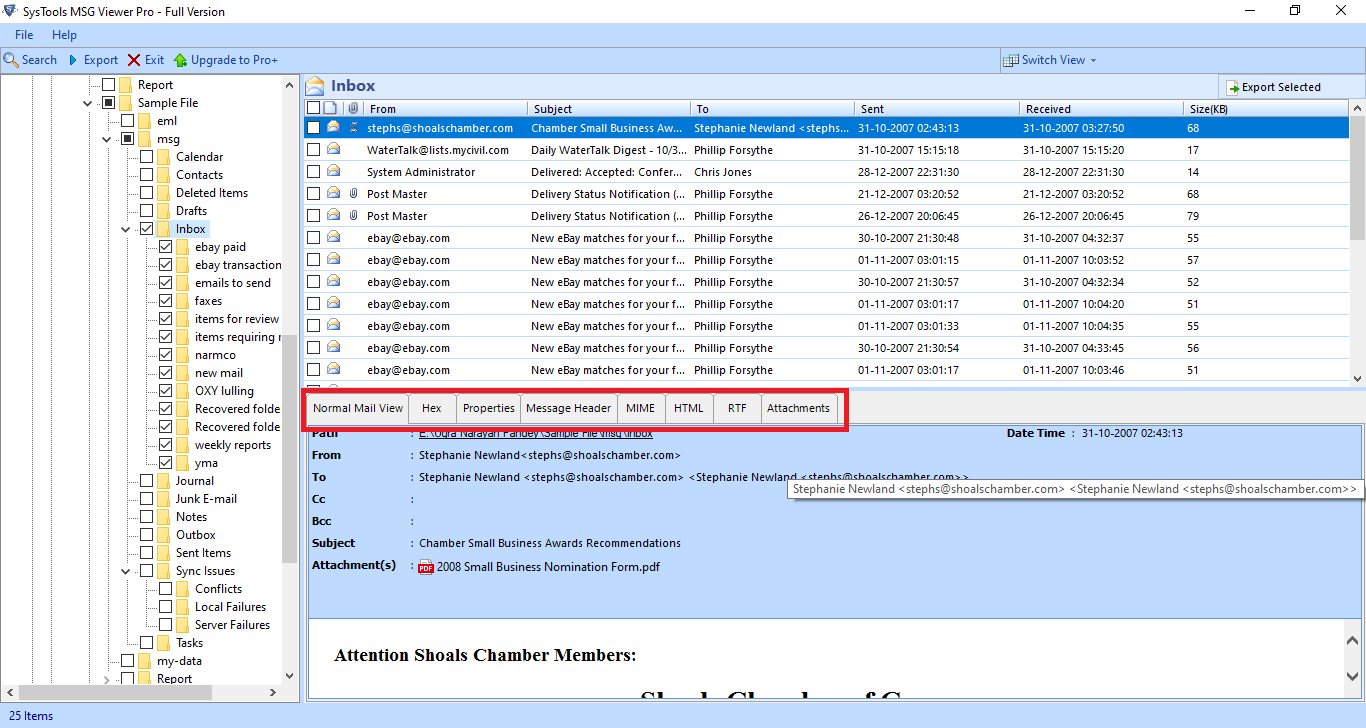Sort the list by the Size(KB) column header
Screen dimensions: 1366x728
[1265, 108]
